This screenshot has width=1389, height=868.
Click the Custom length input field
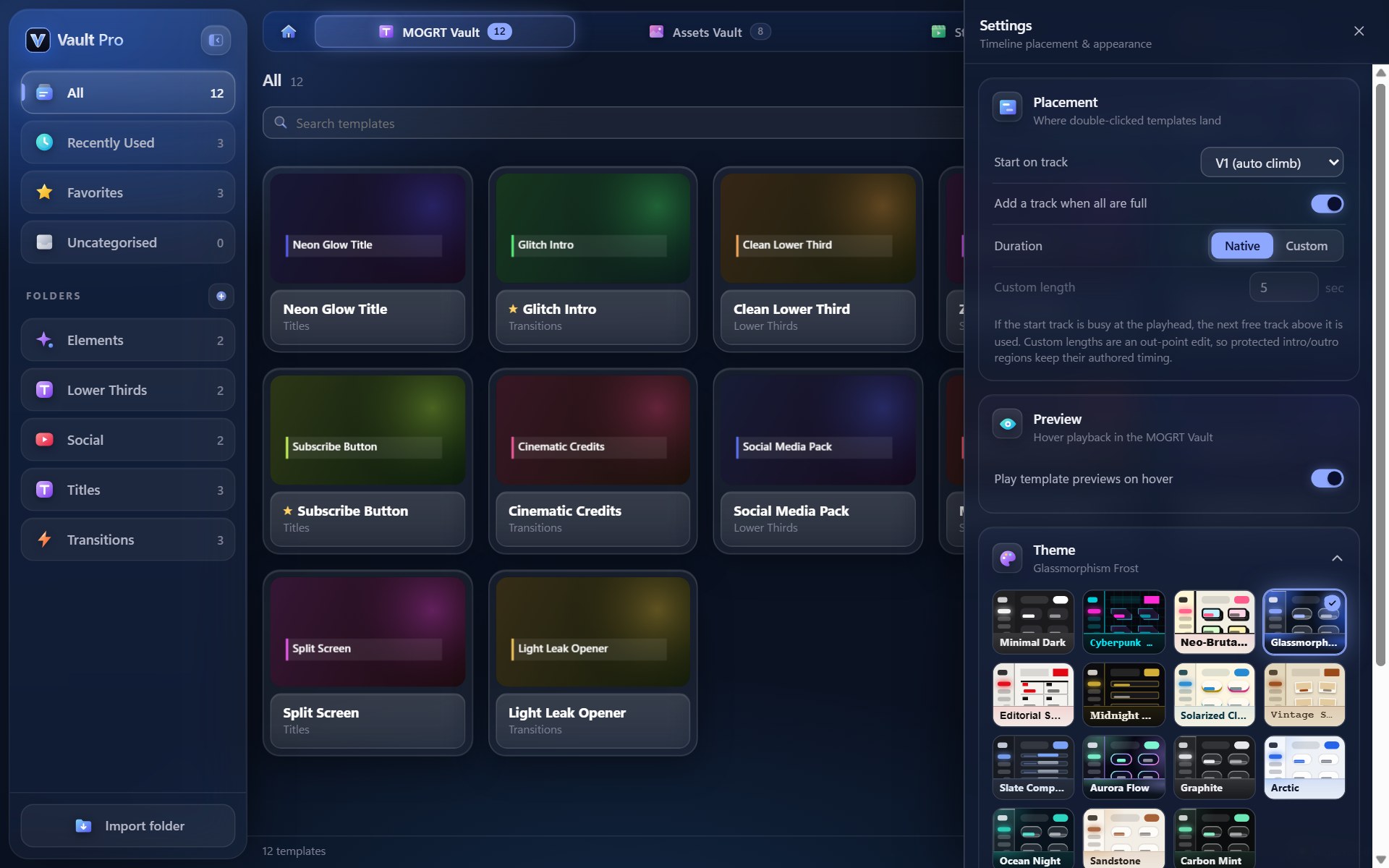(x=1283, y=287)
